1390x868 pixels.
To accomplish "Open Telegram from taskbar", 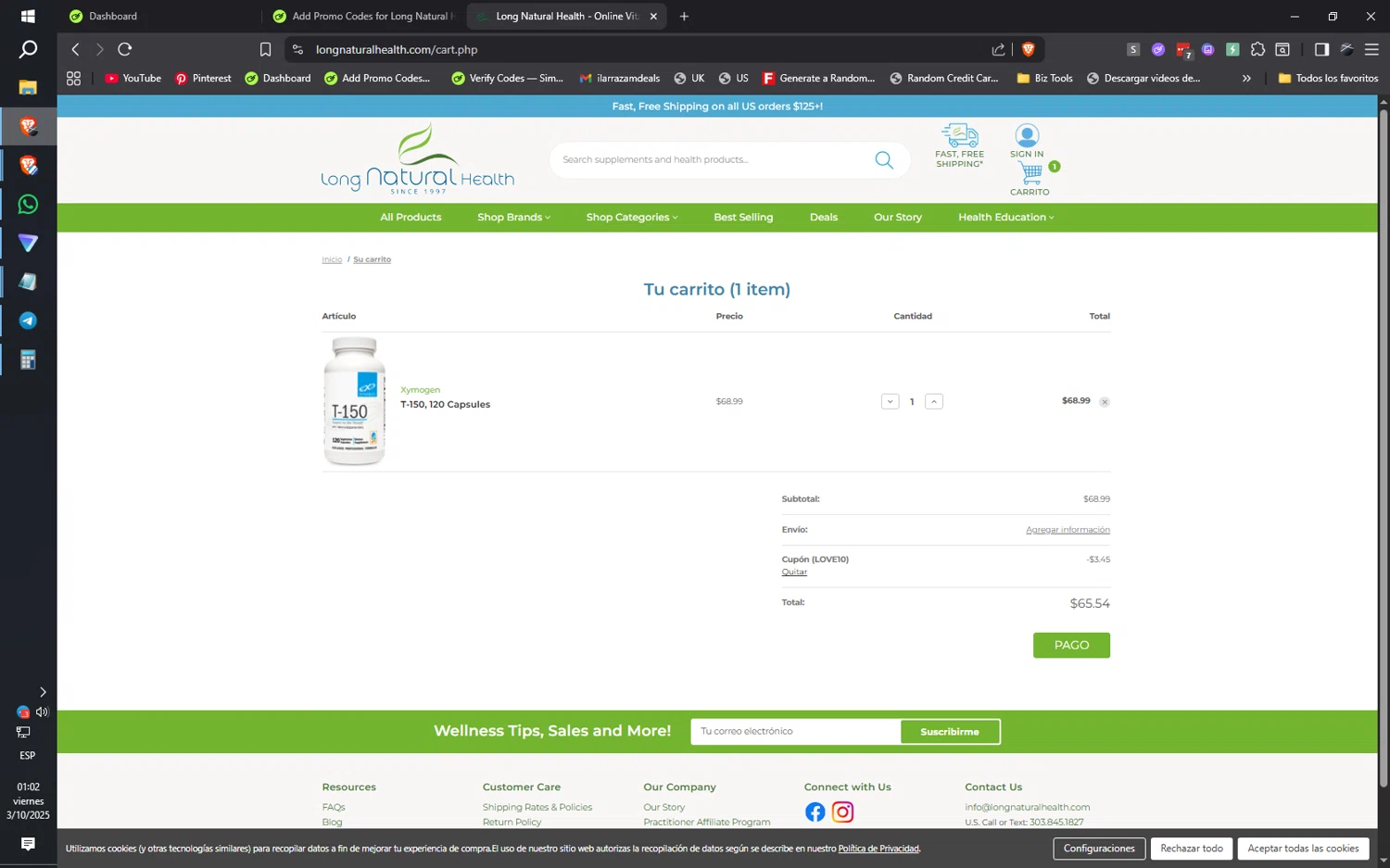I will pos(28,321).
